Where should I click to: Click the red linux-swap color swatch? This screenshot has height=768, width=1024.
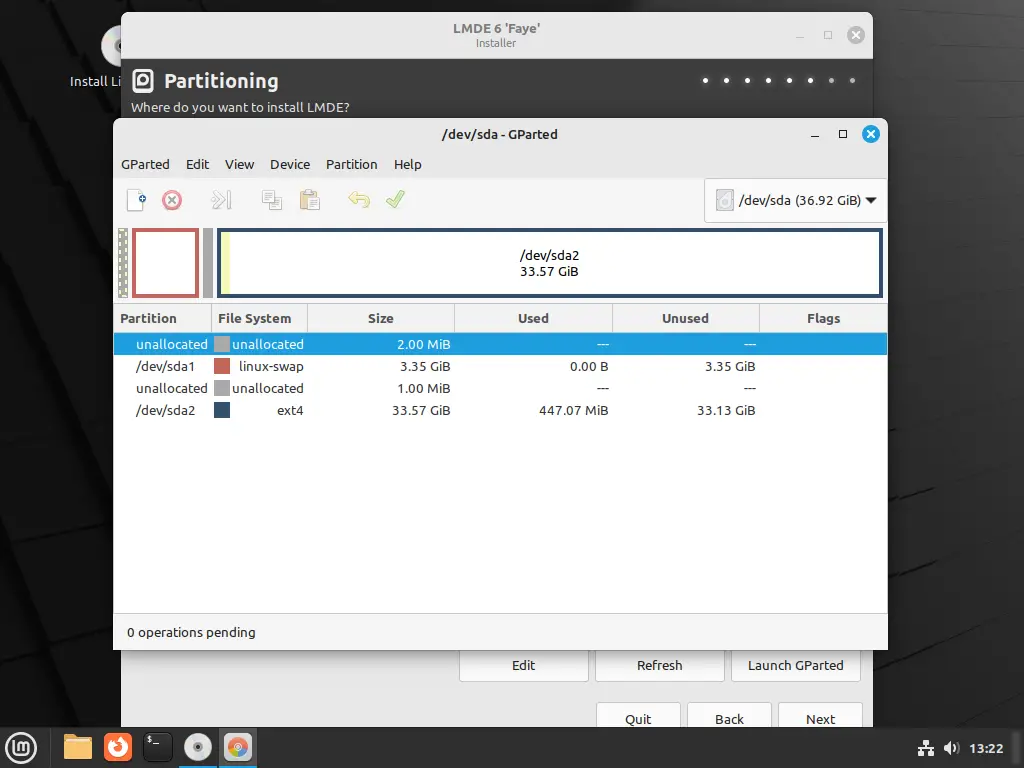(222, 366)
